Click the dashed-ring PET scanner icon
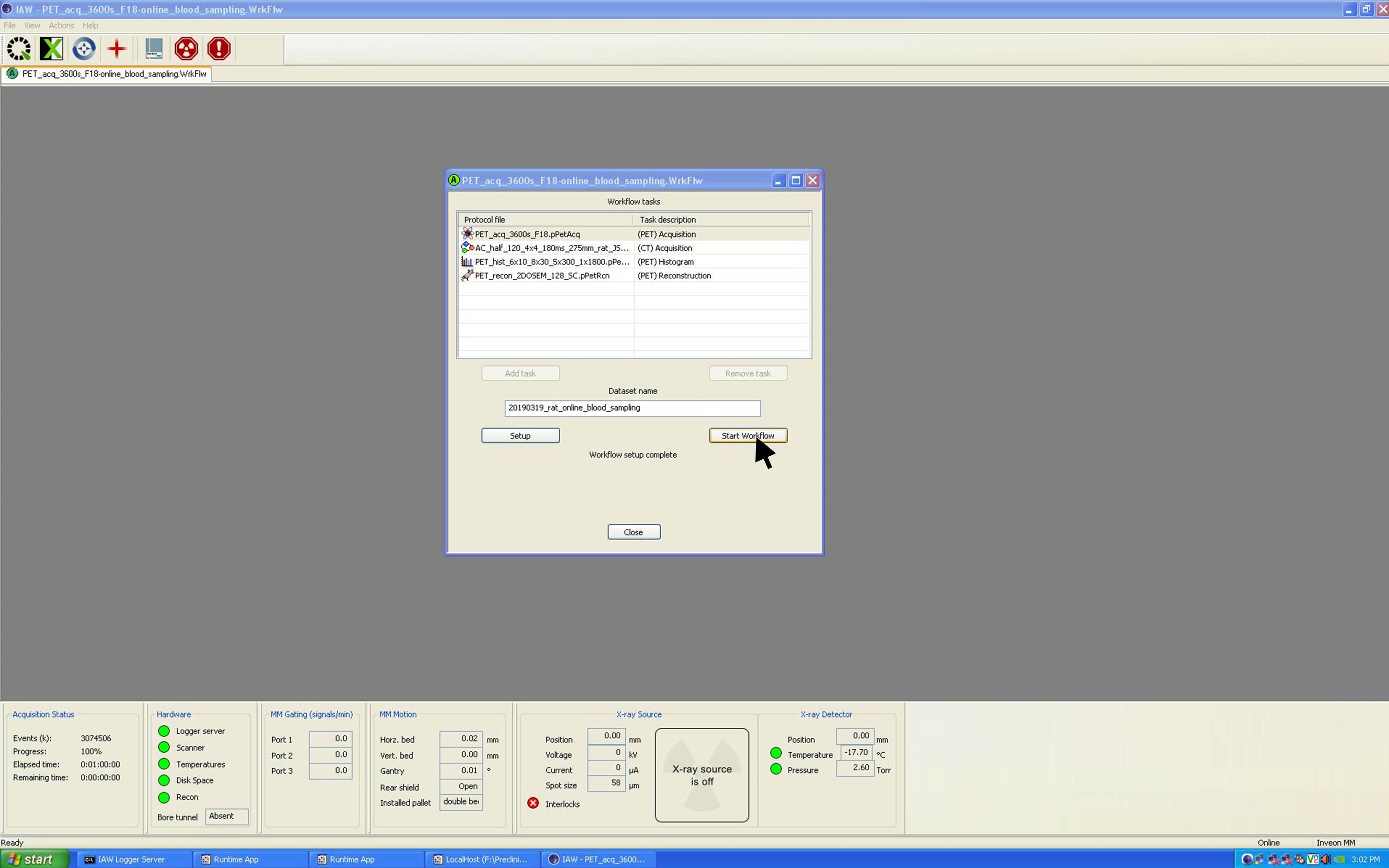Viewport: 1389px width, 868px height. (x=19, y=49)
